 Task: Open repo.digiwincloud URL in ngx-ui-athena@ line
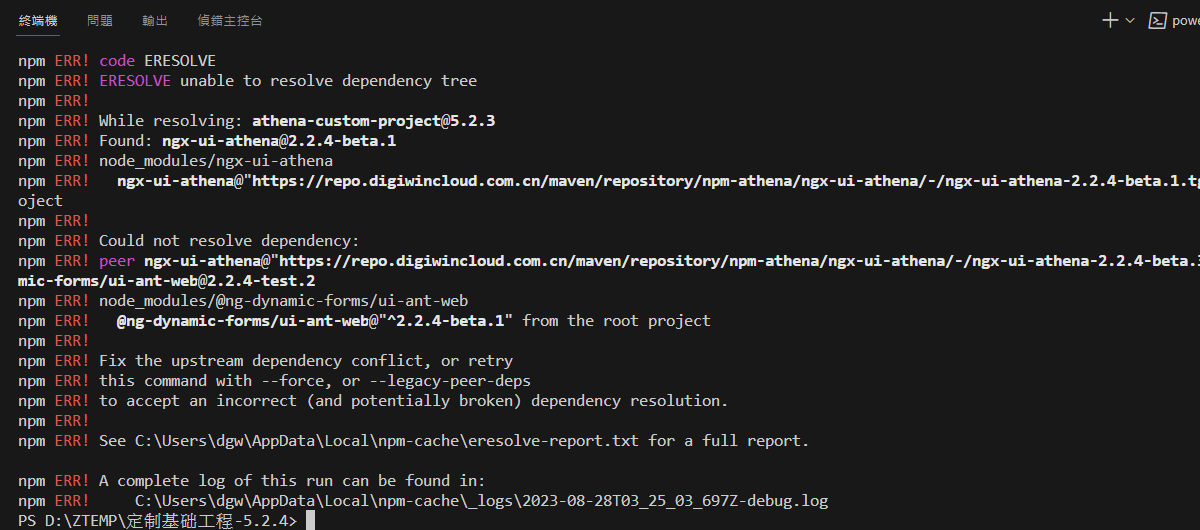[725, 181]
